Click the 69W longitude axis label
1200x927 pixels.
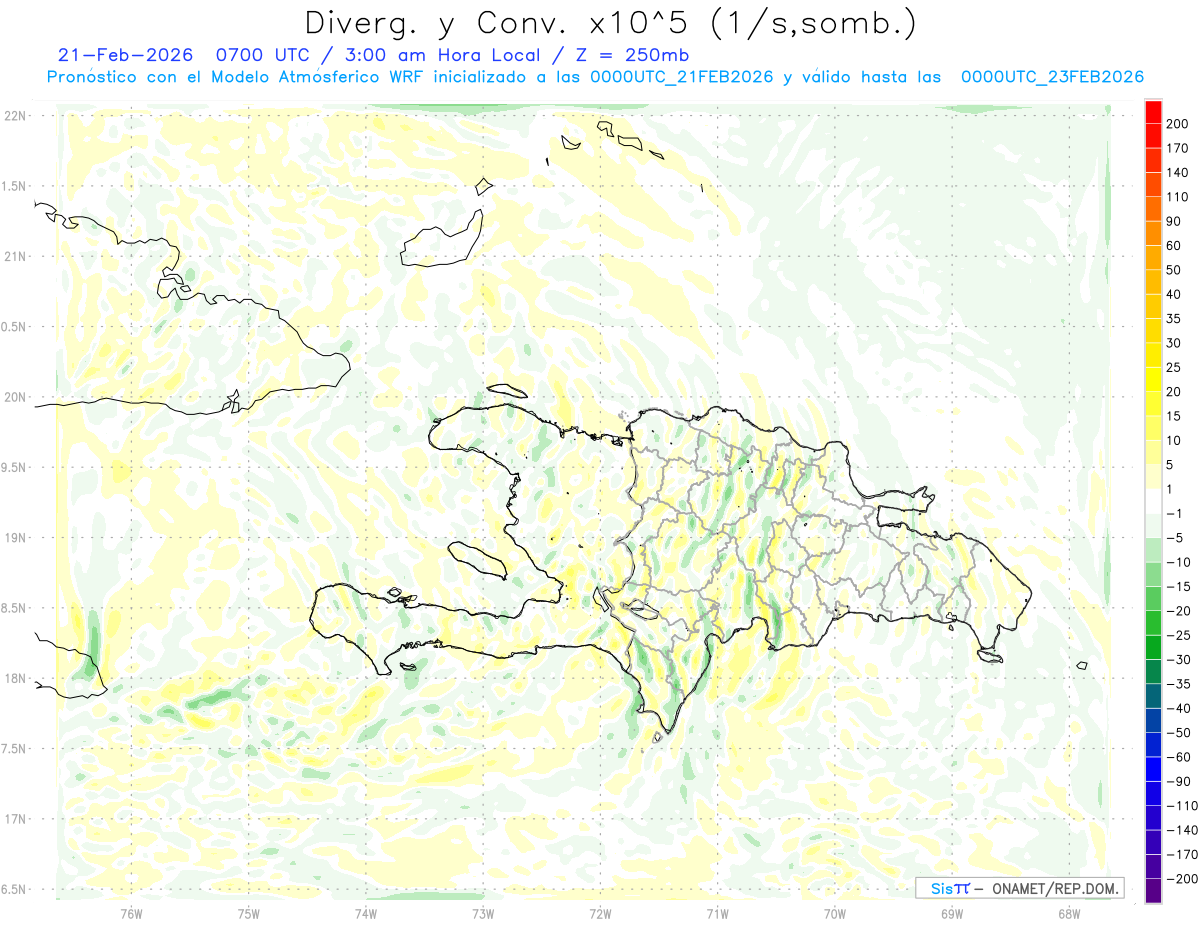click(952, 913)
